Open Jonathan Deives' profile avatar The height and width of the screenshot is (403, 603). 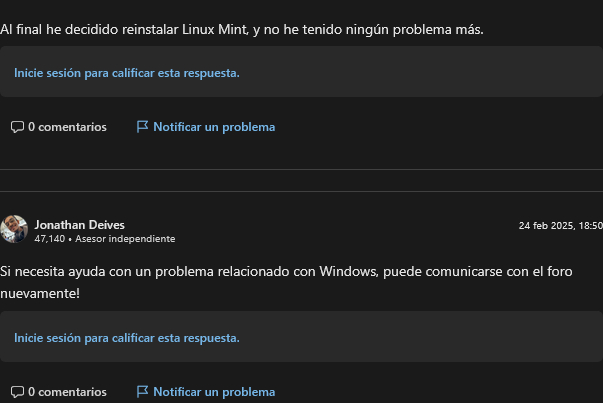pos(14,229)
